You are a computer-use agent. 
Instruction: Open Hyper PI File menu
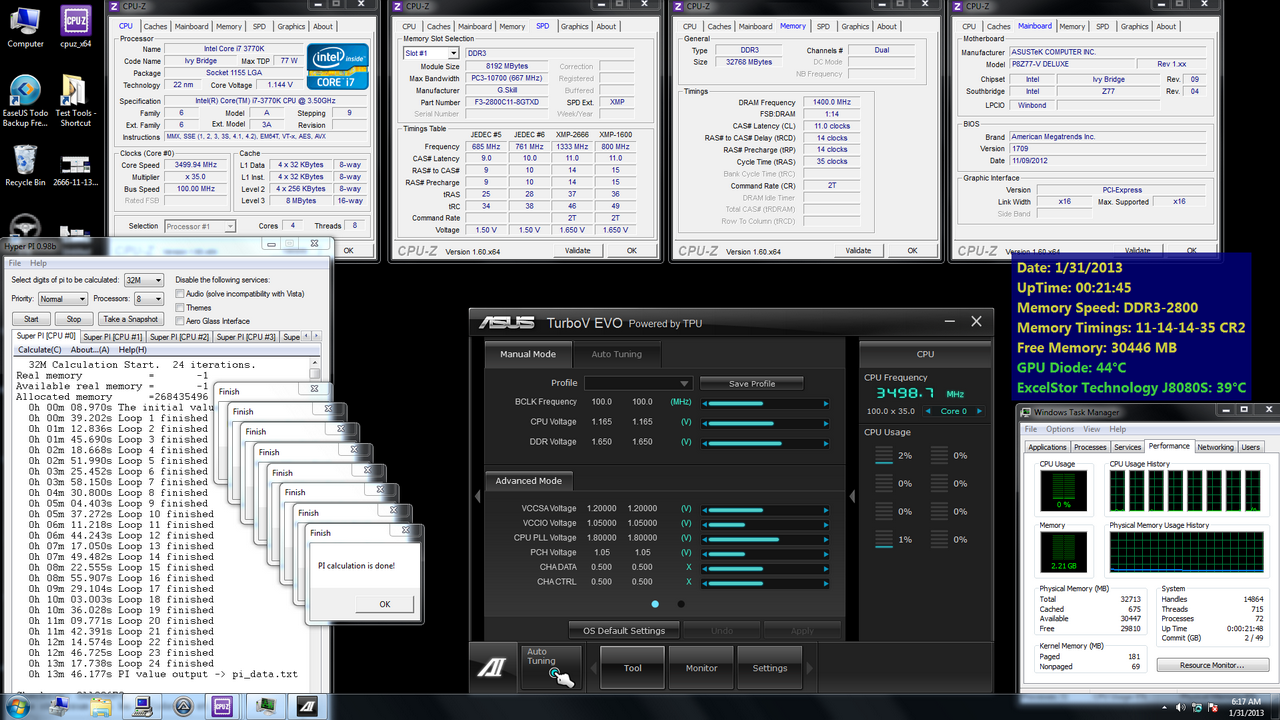(x=14, y=263)
